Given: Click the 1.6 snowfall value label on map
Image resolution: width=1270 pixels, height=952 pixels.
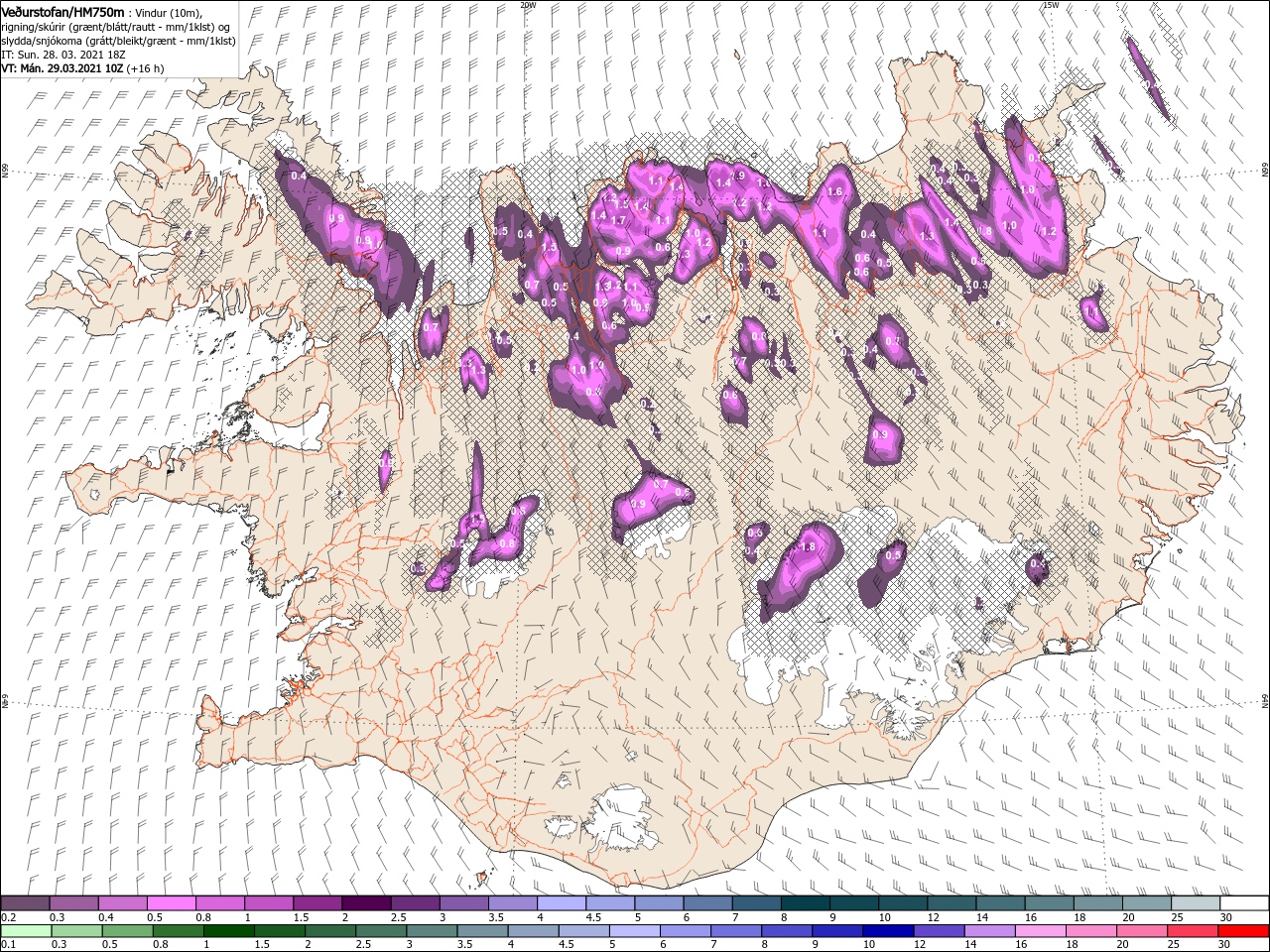Looking at the screenshot, I should click(834, 191).
